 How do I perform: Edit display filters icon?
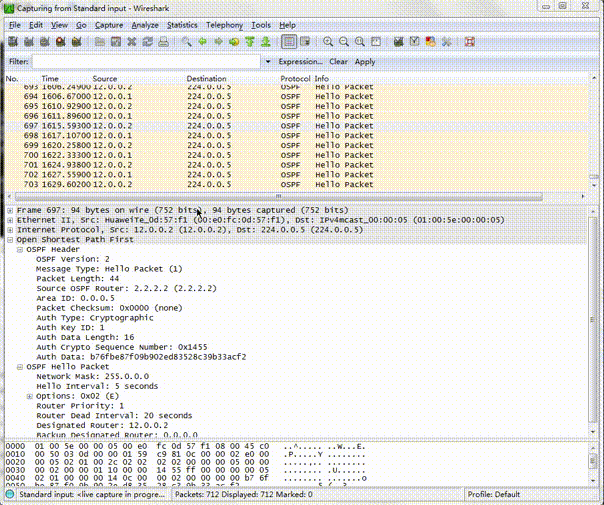[x=414, y=42]
